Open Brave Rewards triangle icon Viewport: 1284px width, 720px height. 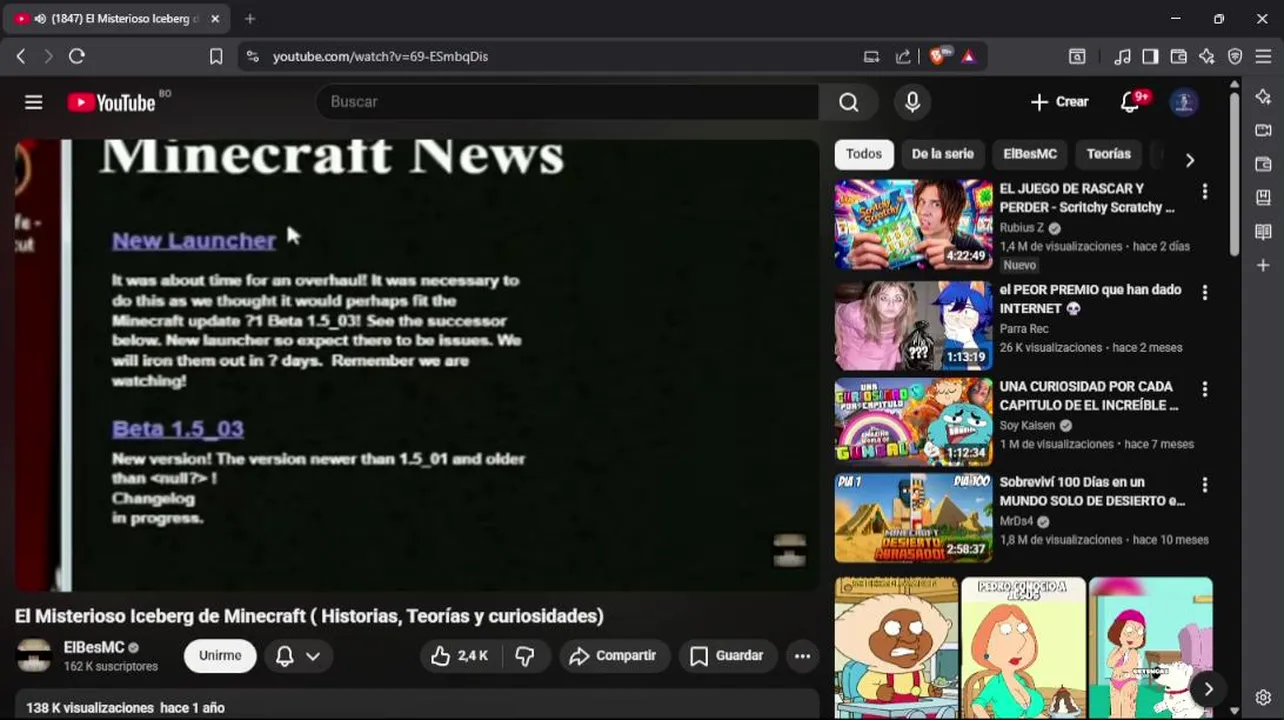click(x=968, y=57)
